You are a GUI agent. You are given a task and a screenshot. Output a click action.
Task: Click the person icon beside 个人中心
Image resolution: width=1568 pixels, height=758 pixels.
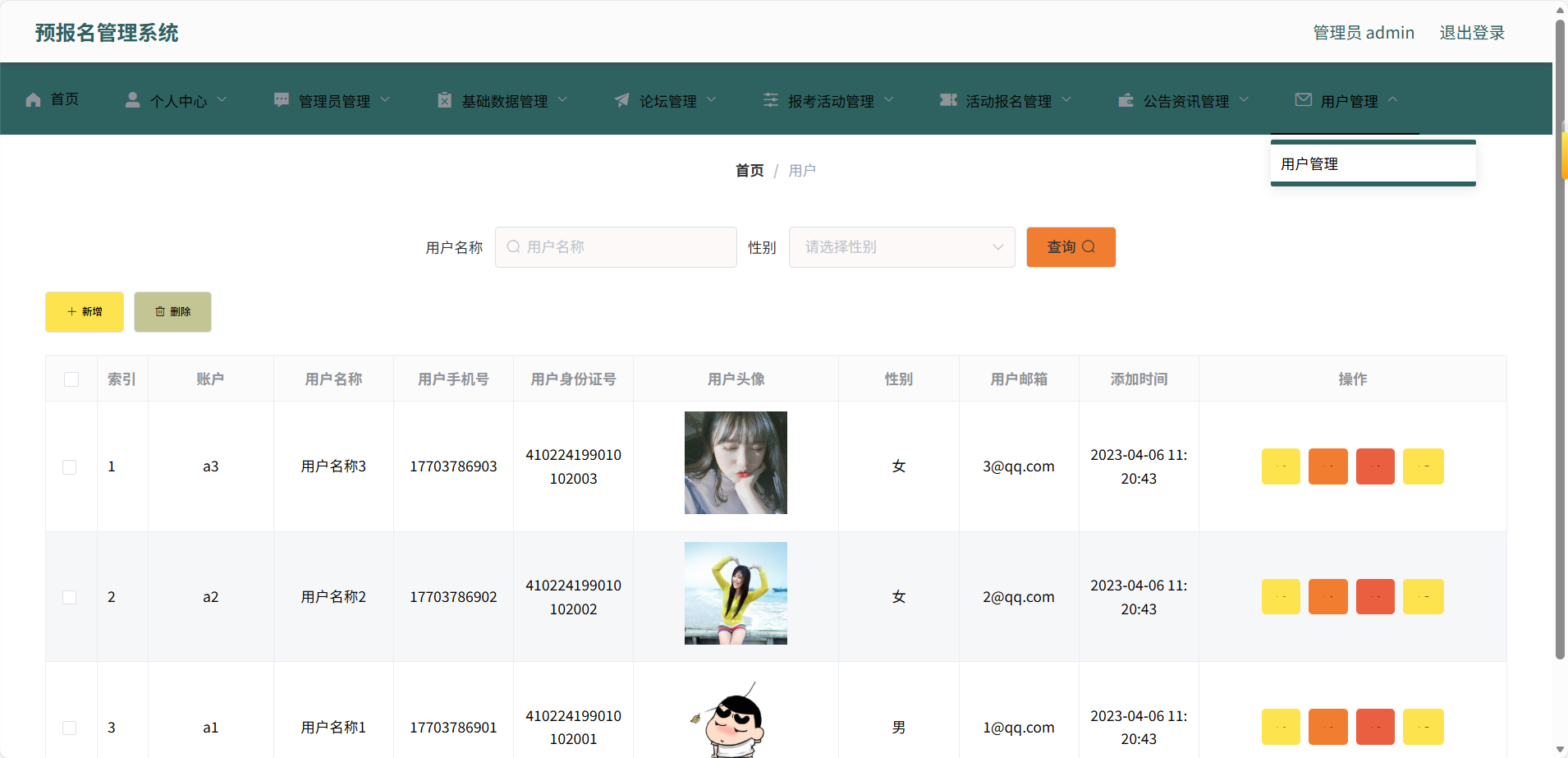(x=132, y=100)
